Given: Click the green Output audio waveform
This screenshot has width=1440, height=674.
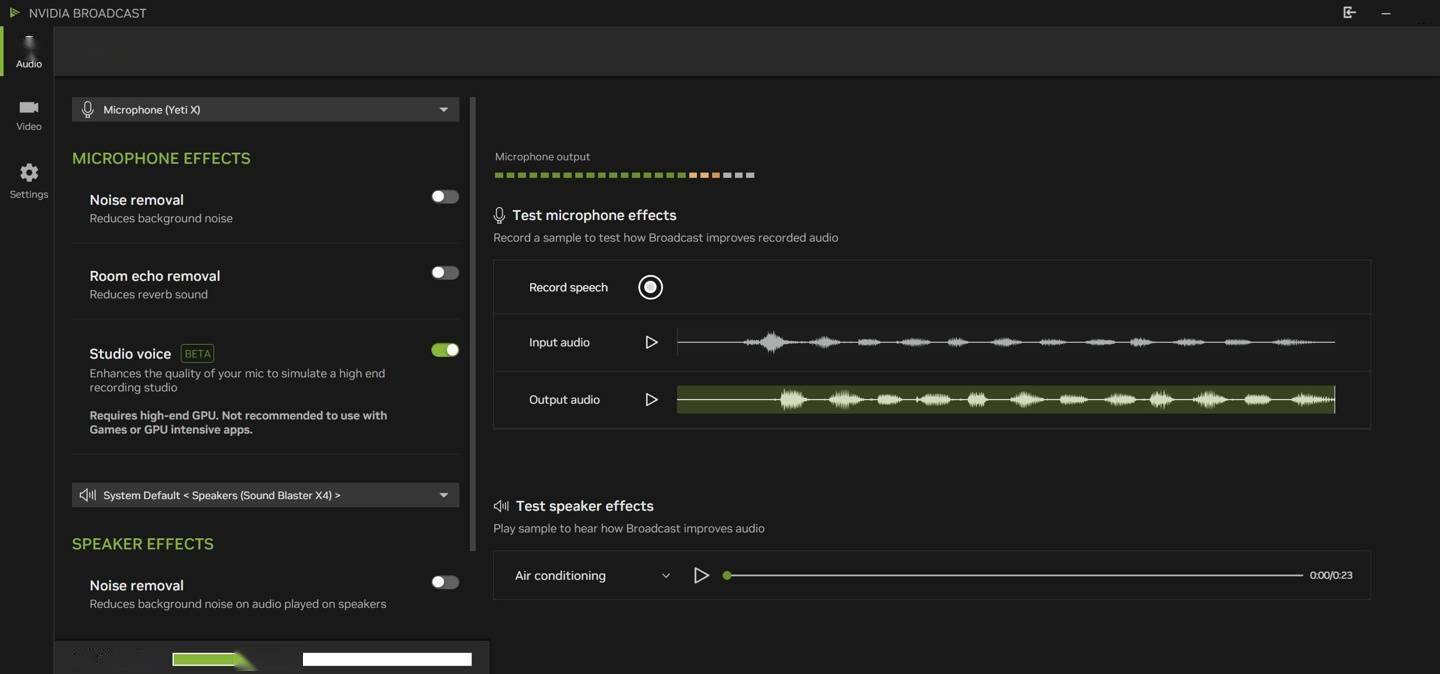Looking at the screenshot, I should click(x=1006, y=399).
